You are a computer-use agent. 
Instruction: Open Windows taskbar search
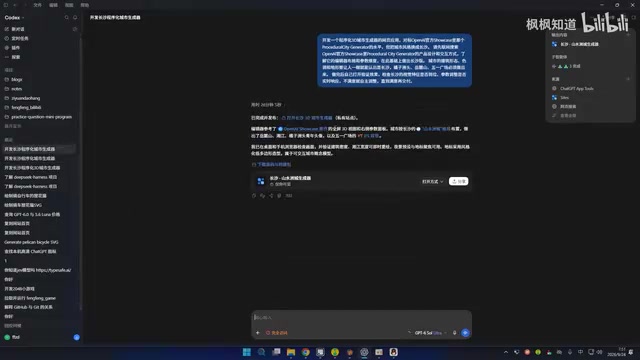tap(261, 352)
